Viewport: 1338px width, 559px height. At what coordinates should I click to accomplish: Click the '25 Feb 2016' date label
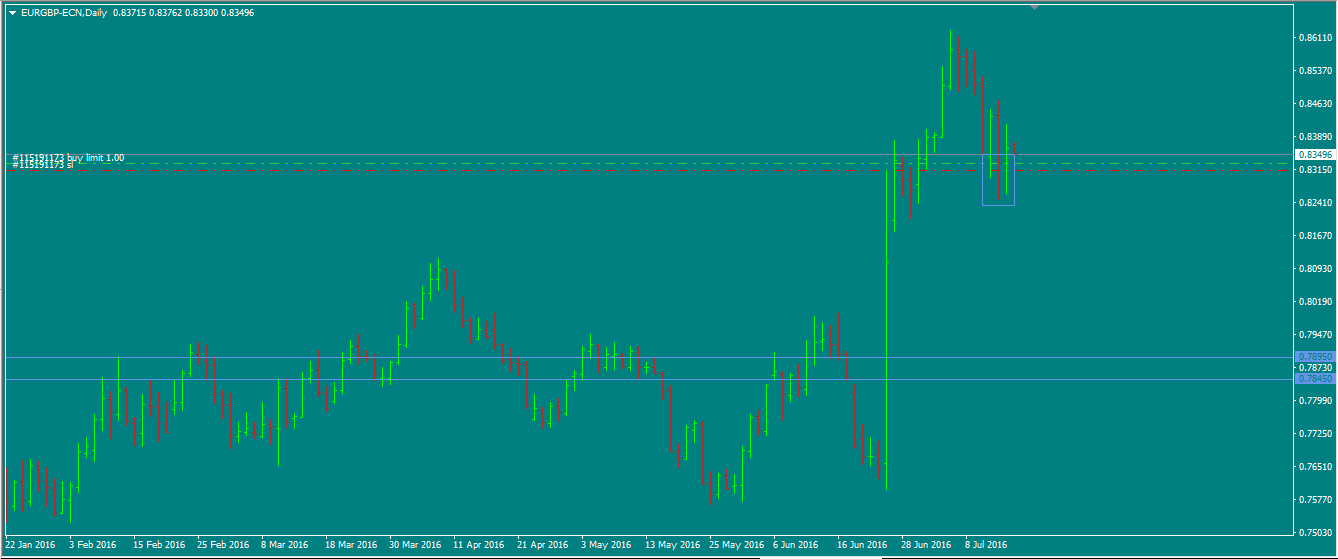pos(223,545)
